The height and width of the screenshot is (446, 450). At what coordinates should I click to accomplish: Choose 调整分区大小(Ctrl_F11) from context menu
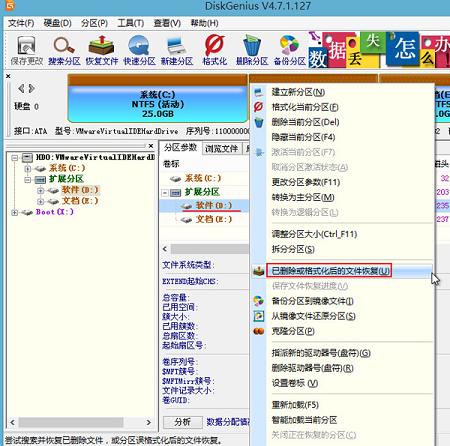coord(343,234)
